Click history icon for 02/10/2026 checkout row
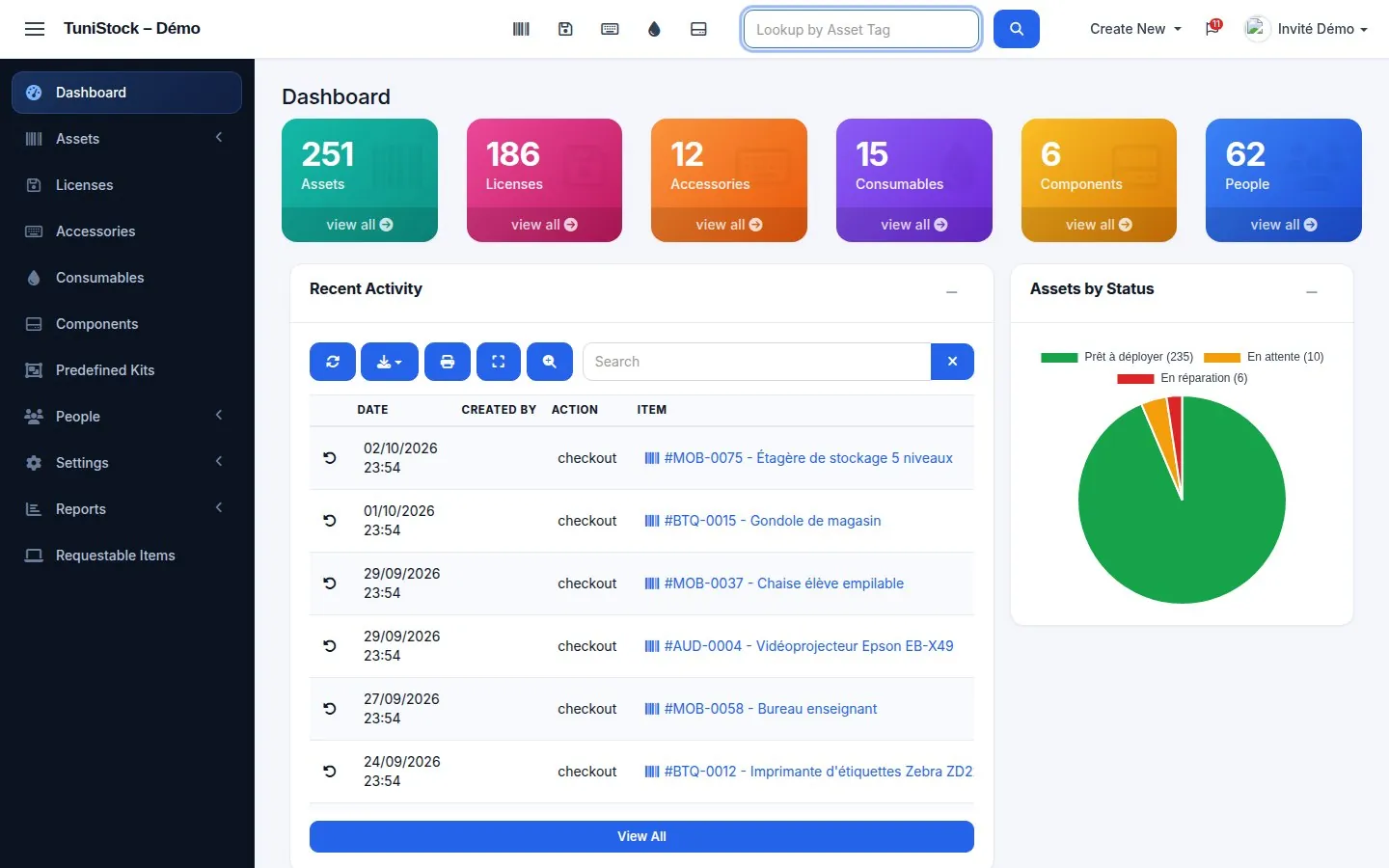The image size is (1389, 868). point(330,458)
